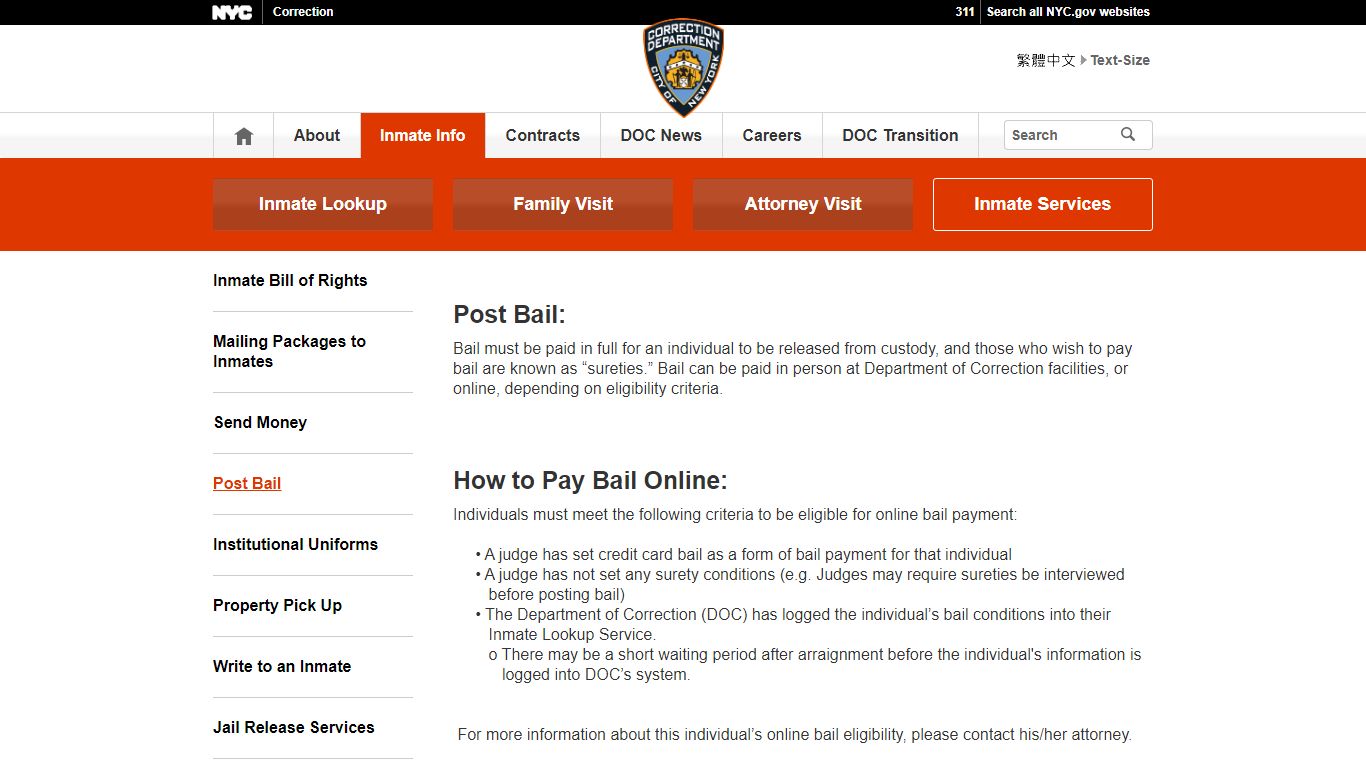Focus the Search input field
Viewport: 1366px width, 768px height.
click(1063, 135)
